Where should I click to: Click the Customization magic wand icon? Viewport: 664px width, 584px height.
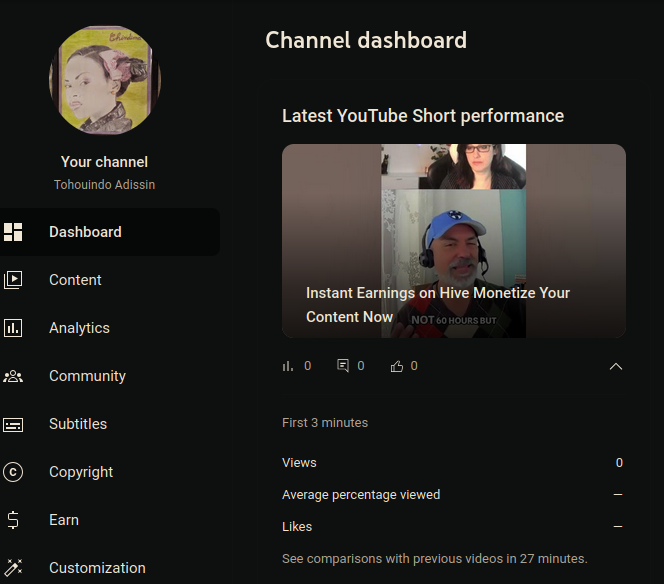pos(13,568)
